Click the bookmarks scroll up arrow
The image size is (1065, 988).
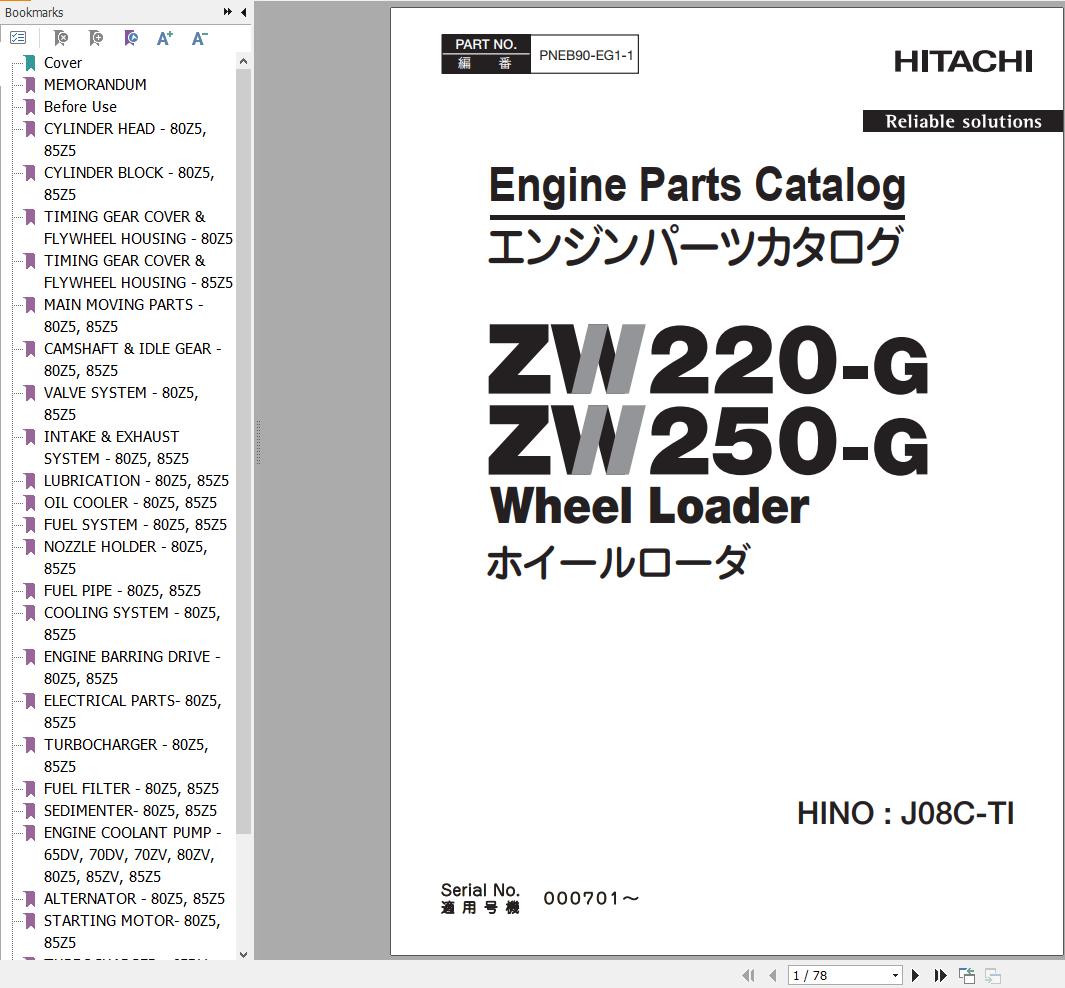coord(243,61)
